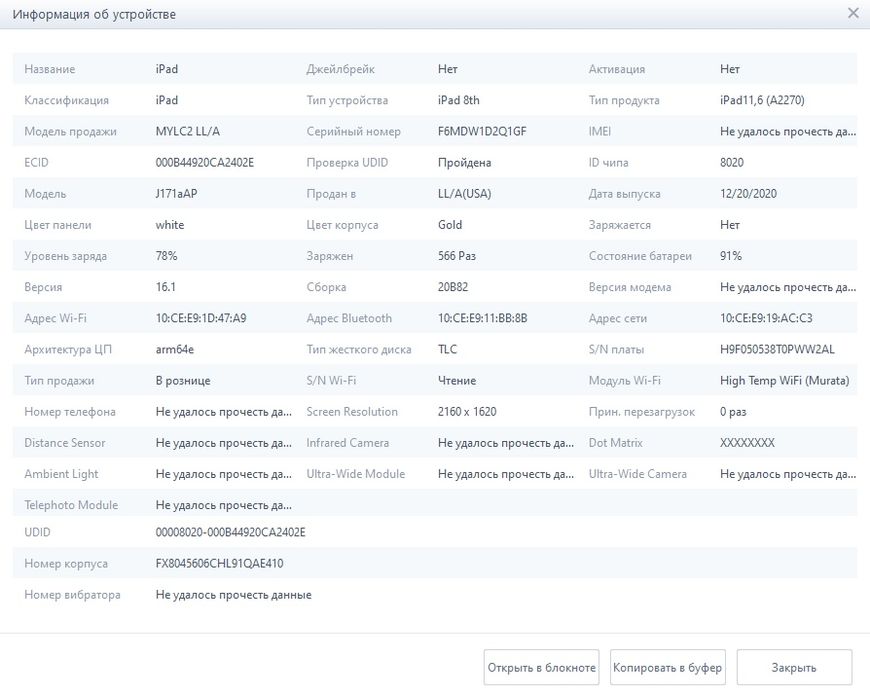Select body color value Gold
This screenshot has width=870, height=700.
point(450,225)
